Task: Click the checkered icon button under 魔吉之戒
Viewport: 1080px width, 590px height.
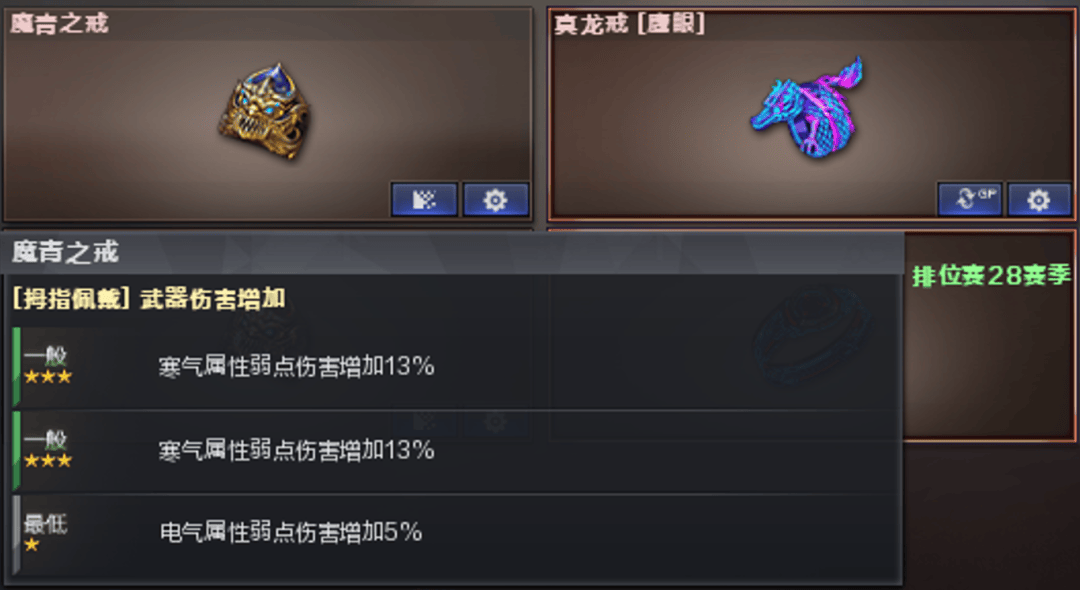Action: click(424, 200)
